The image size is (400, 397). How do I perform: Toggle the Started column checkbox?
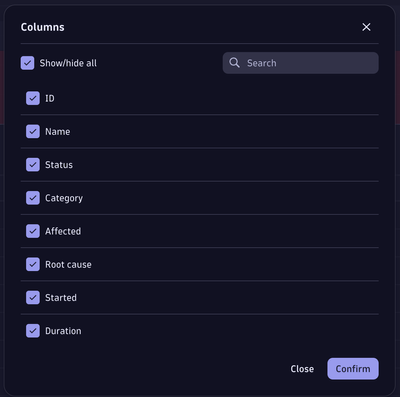point(33,298)
